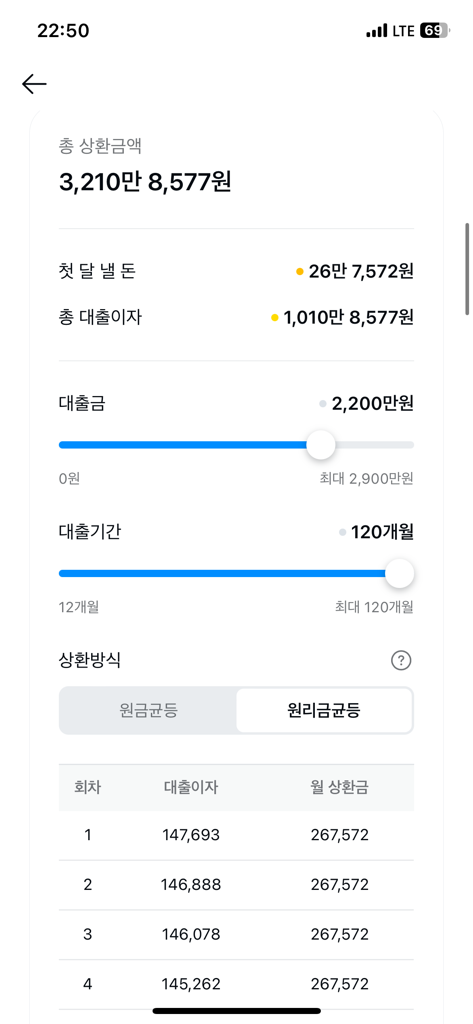This screenshot has width=473, height=1024.
Task: Tap the 월 상환금 column header
Action: click(x=340, y=788)
